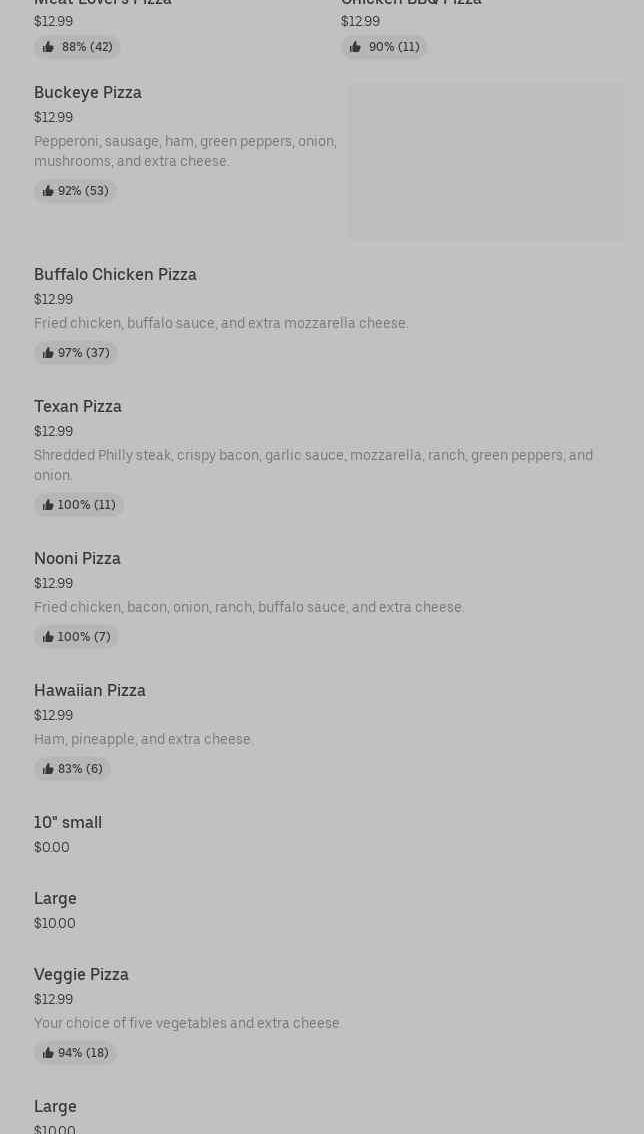
Task: Choose the Nooni Pizza menu item
Action: (77, 558)
